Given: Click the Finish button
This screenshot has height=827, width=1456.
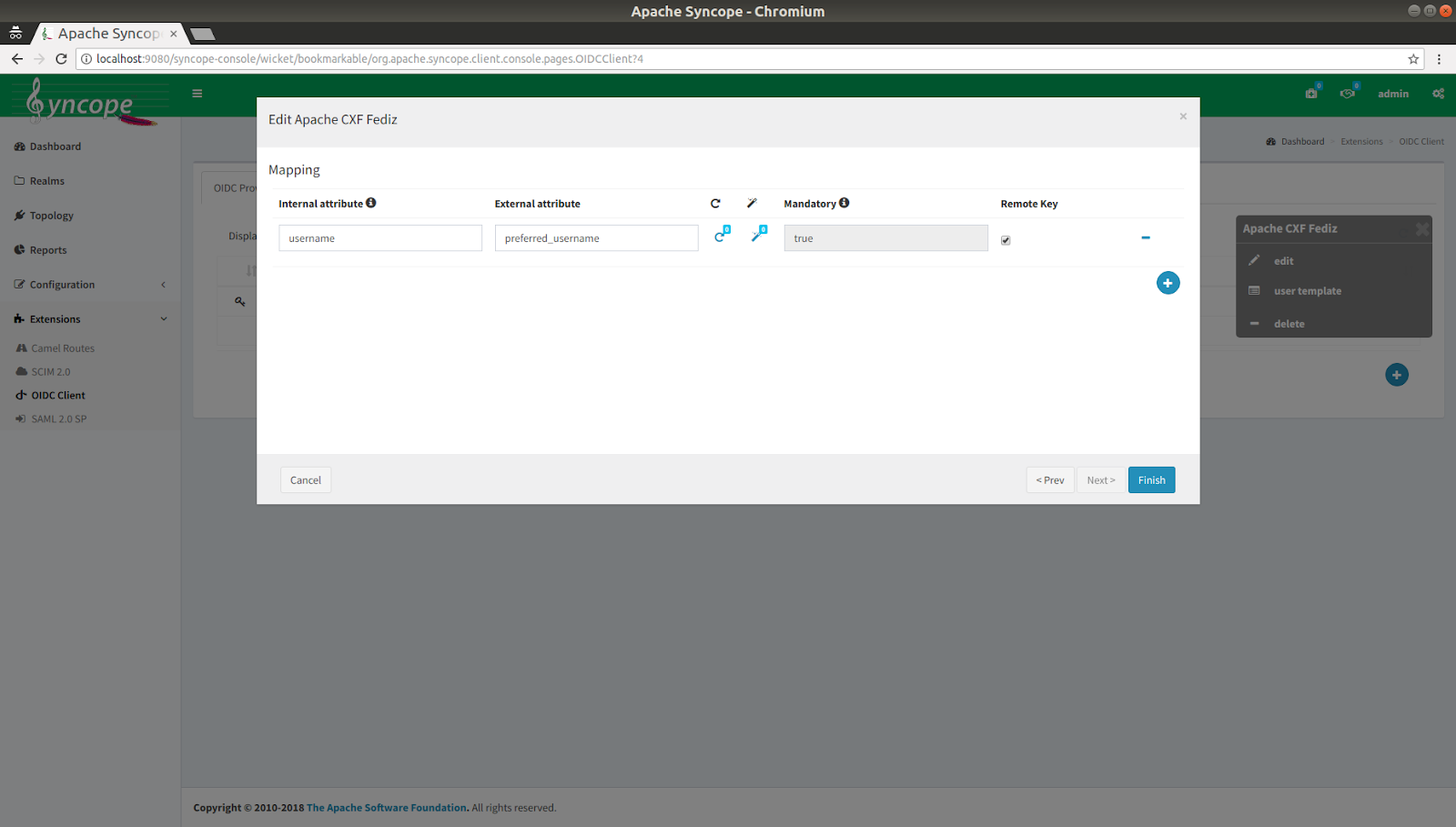Looking at the screenshot, I should click(1150, 479).
